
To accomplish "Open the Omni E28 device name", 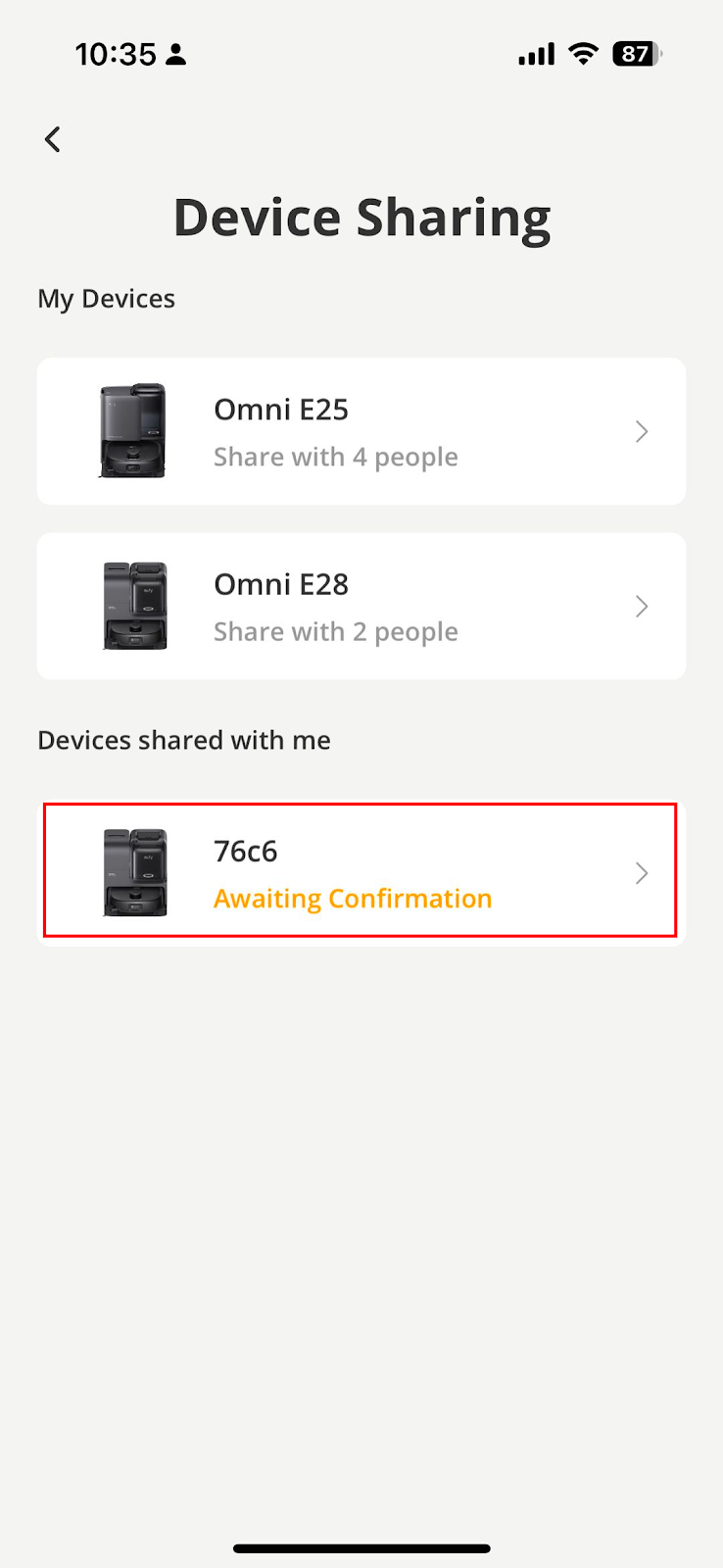I will [281, 584].
